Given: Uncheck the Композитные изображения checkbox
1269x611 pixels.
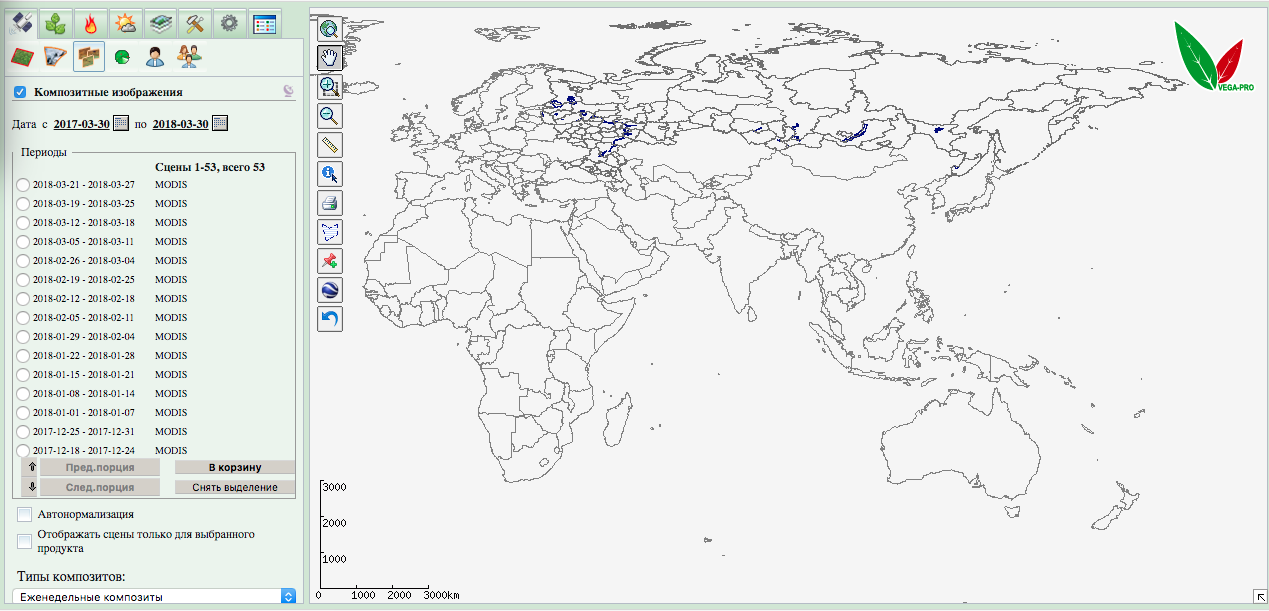Looking at the screenshot, I should pyautogui.click(x=20, y=92).
